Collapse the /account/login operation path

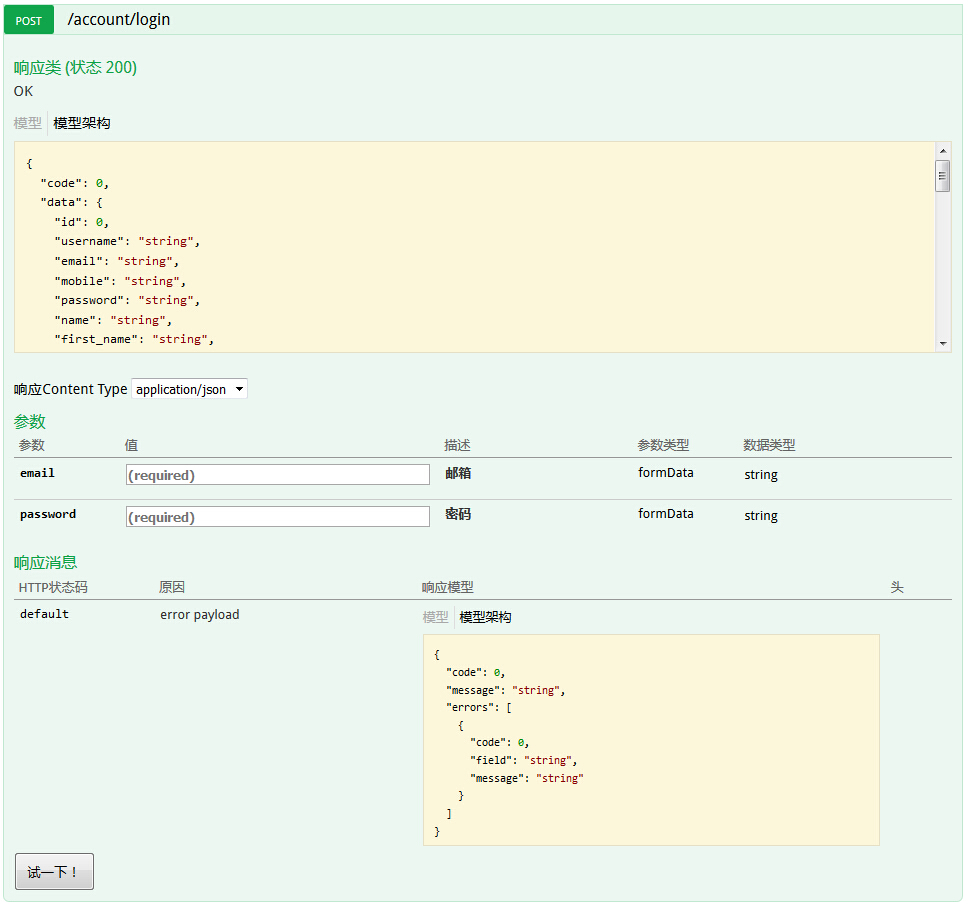pyautogui.click(x=118, y=20)
